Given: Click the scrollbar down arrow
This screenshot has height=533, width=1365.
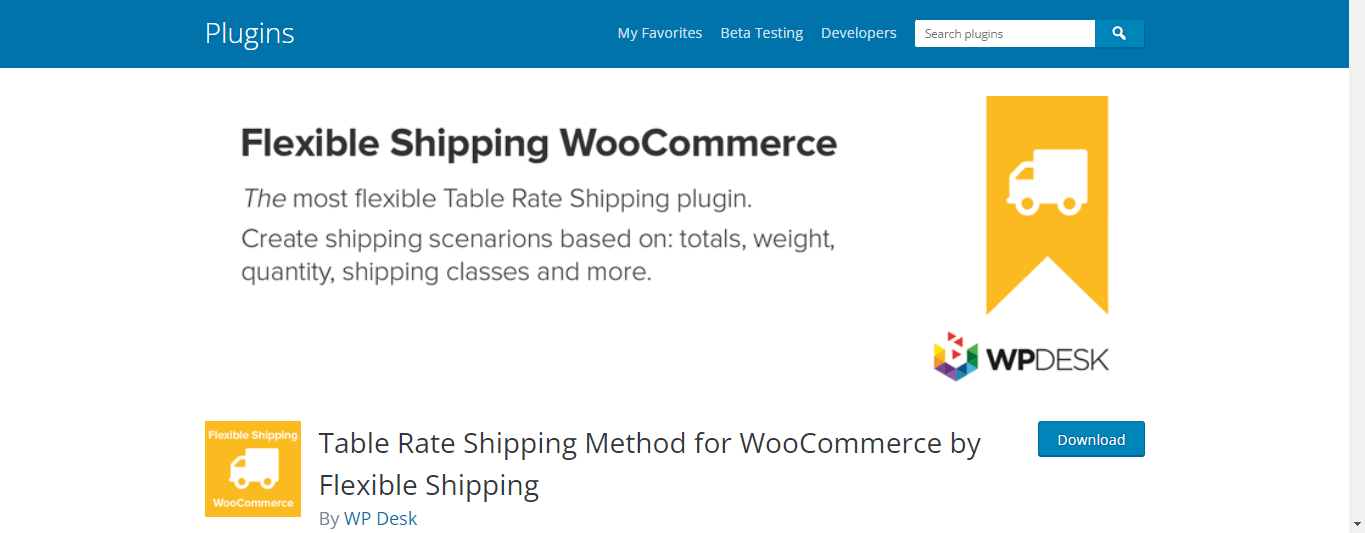Looking at the screenshot, I should click(x=1356, y=524).
